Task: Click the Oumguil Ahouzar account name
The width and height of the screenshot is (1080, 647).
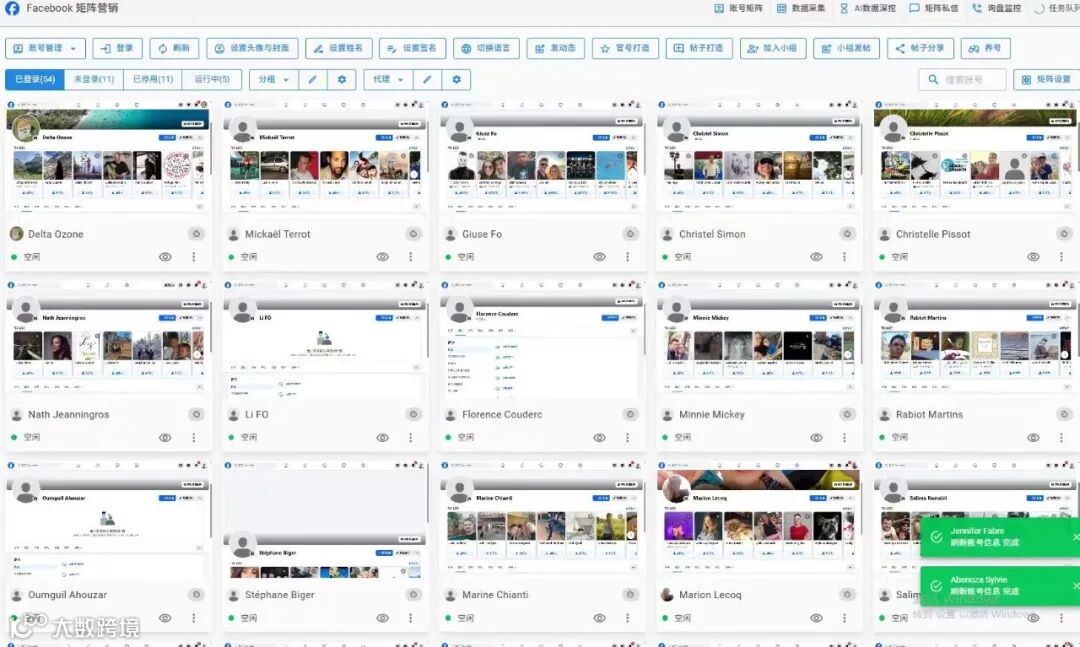Action: coord(68,595)
